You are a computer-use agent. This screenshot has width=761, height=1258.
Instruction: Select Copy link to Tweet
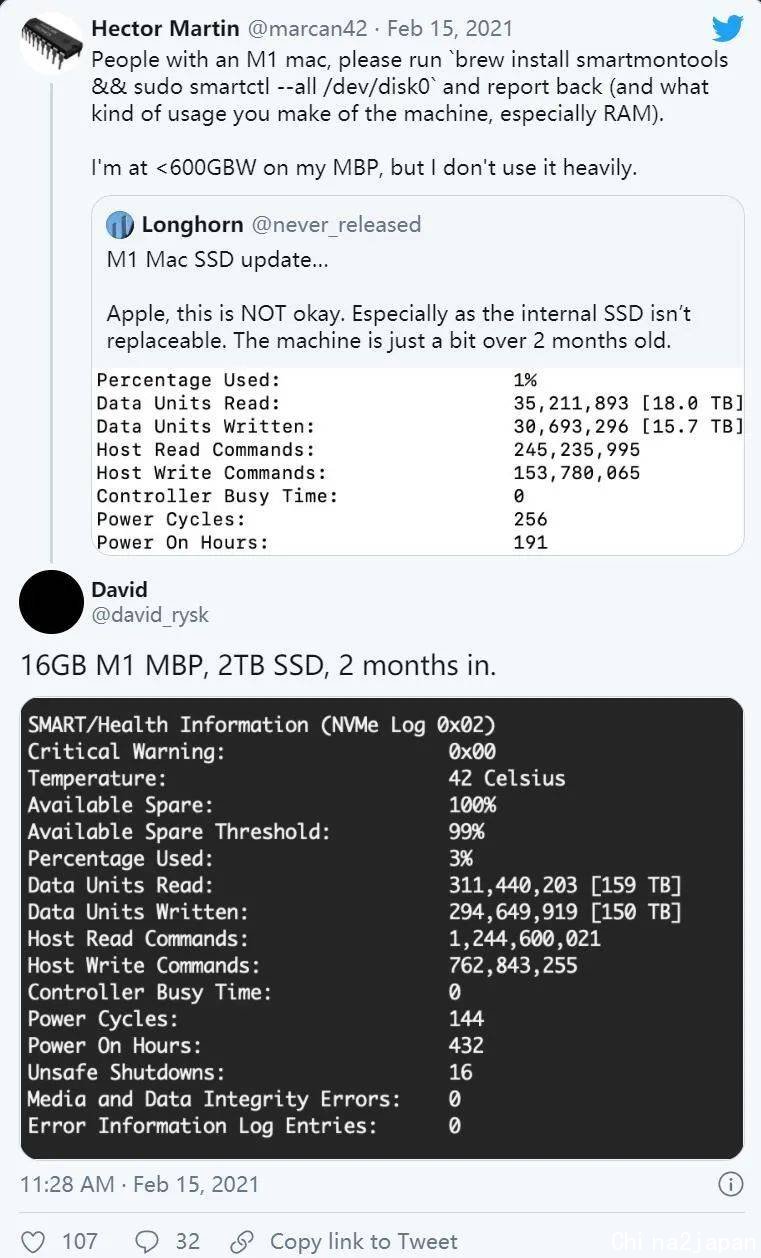(364, 1241)
